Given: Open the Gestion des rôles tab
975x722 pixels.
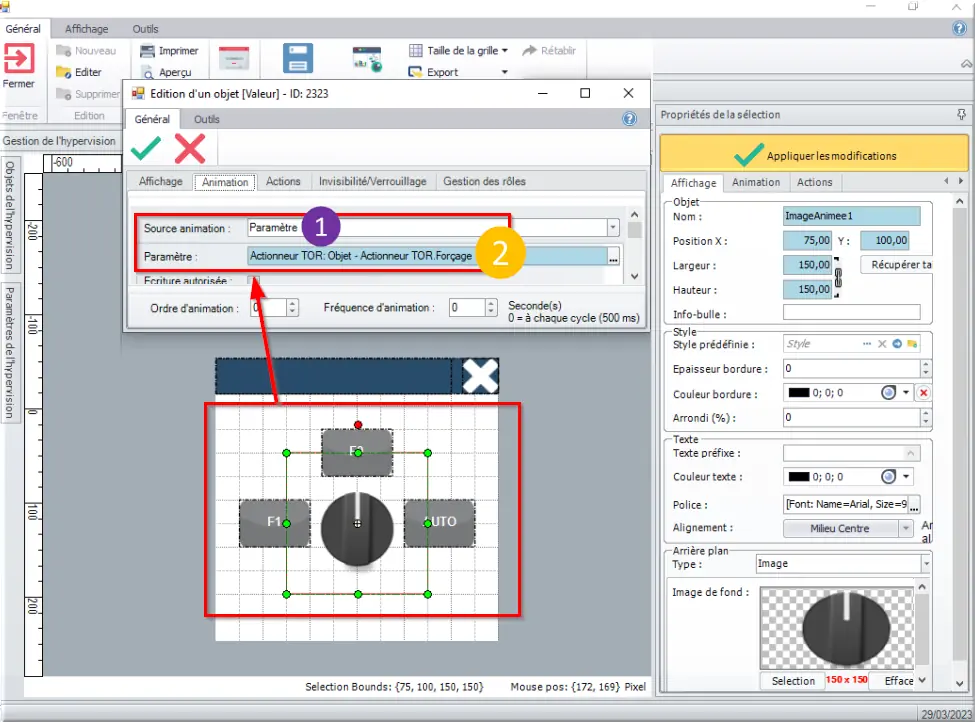Looking at the screenshot, I should [484, 182].
